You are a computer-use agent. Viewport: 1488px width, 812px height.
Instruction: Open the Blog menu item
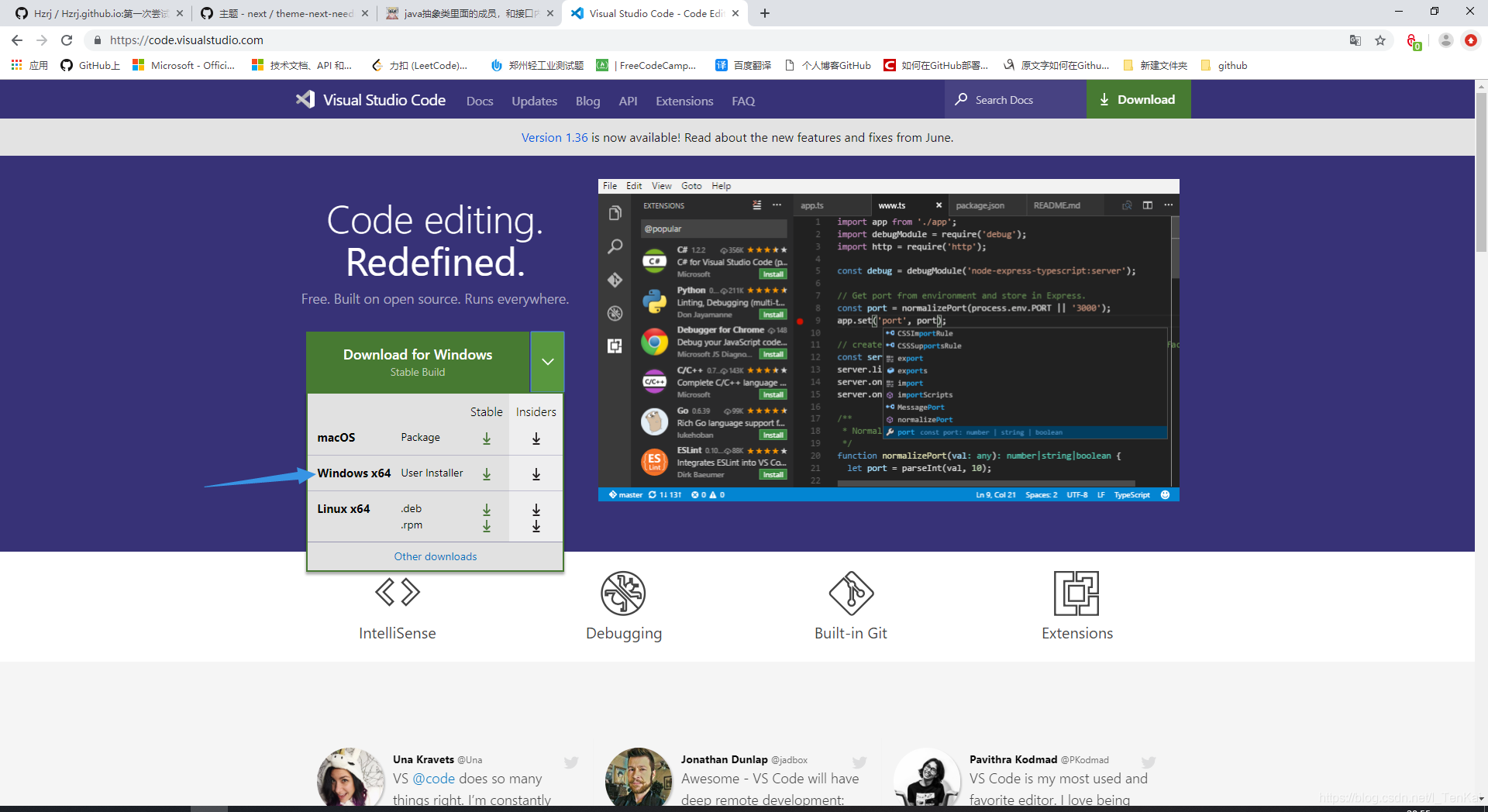pyautogui.click(x=587, y=101)
